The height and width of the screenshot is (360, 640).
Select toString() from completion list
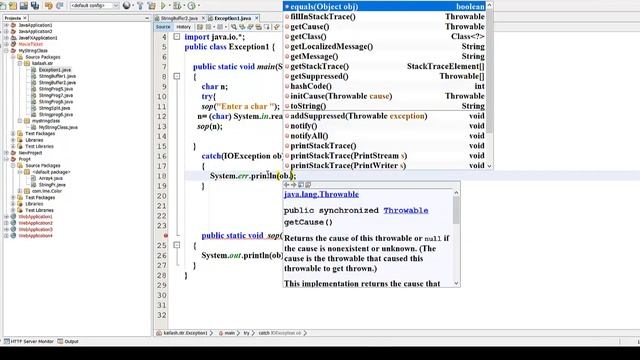pyautogui.click(x=385, y=106)
